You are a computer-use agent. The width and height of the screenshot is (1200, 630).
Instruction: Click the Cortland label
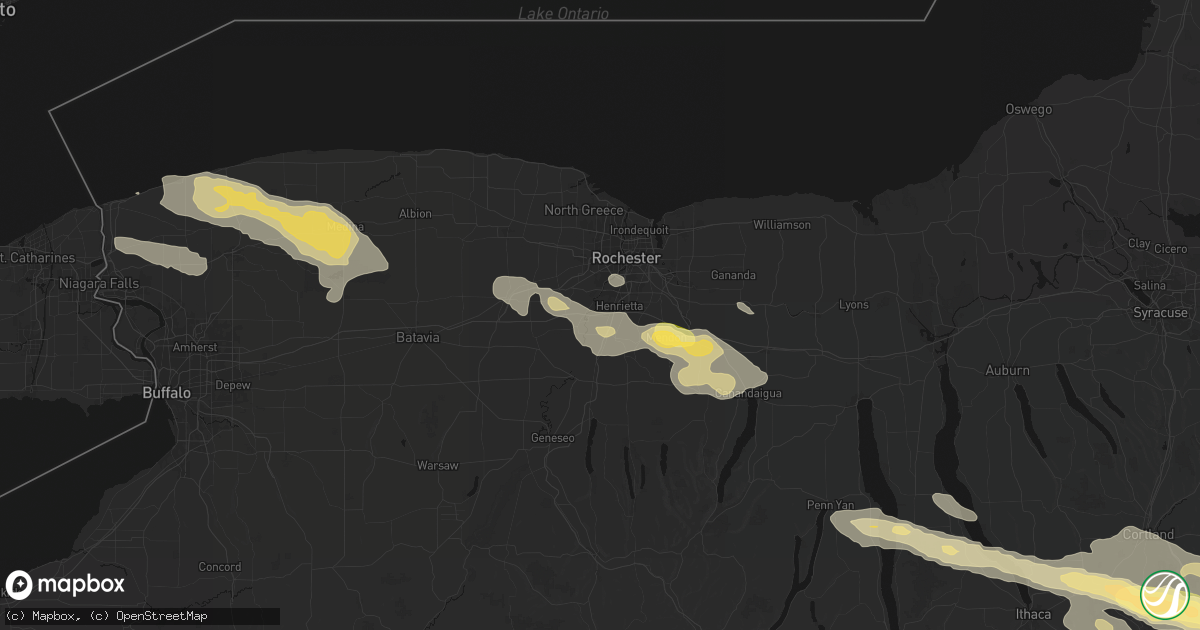pos(1149,535)
